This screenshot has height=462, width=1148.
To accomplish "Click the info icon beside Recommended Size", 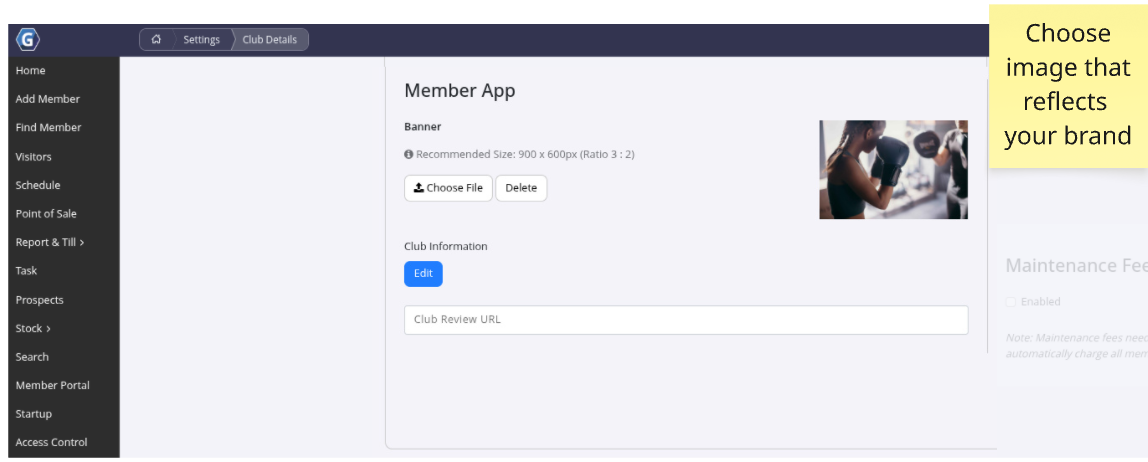I will pos(409,155).
